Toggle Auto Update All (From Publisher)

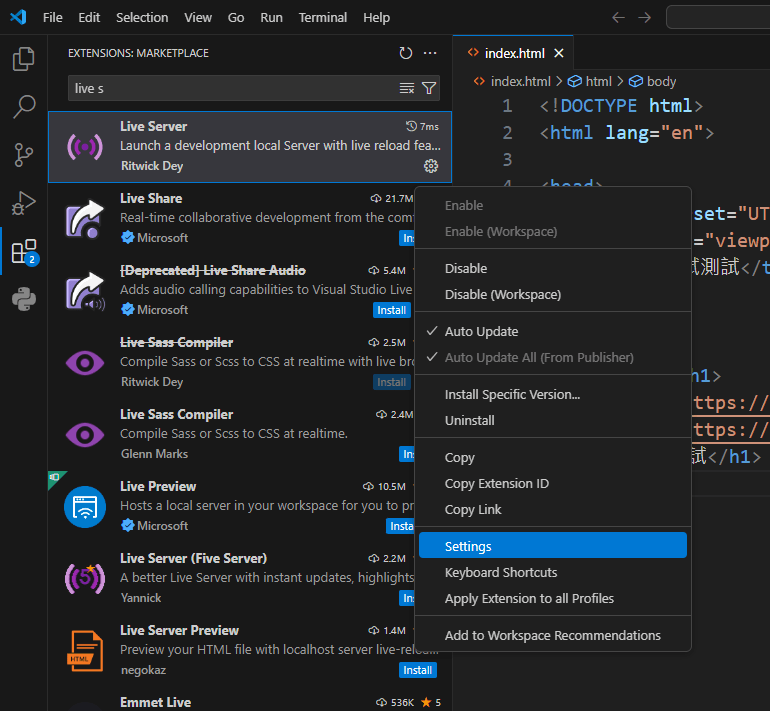click(x=552, y=357)
